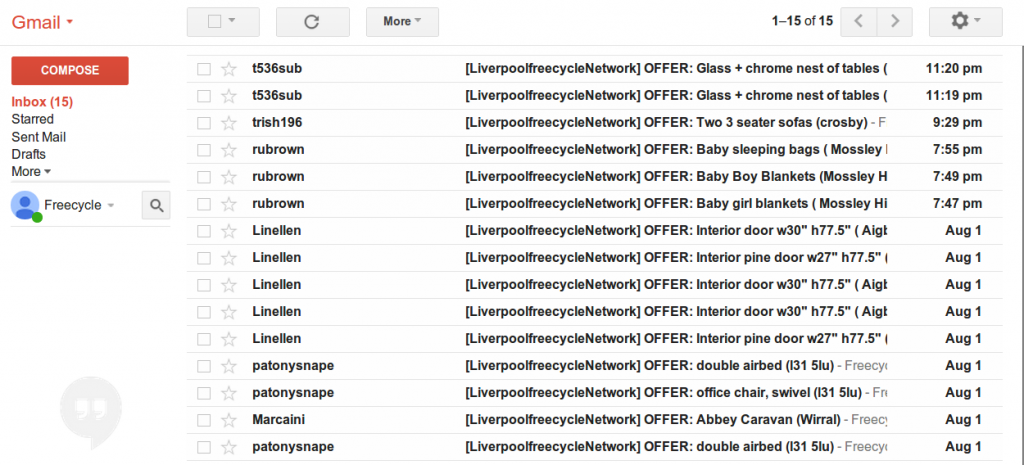This screenshot has width=1024, height=465.
Task: Expand the select-options arrow beside the master checkbox
Action: (232, 21)
